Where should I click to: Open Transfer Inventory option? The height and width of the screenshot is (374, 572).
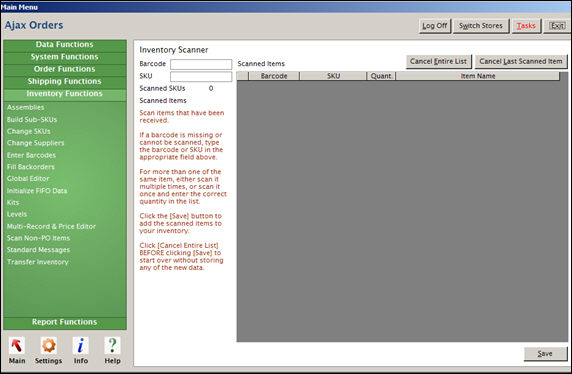[38, 262]
